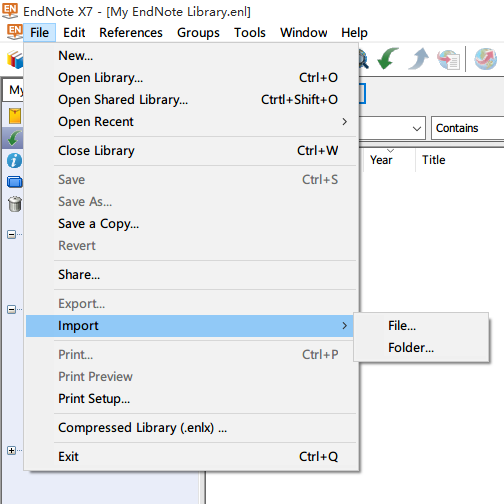Click the blue folder icon in sidebar
The image size is (504, 504).
(15, 182)
